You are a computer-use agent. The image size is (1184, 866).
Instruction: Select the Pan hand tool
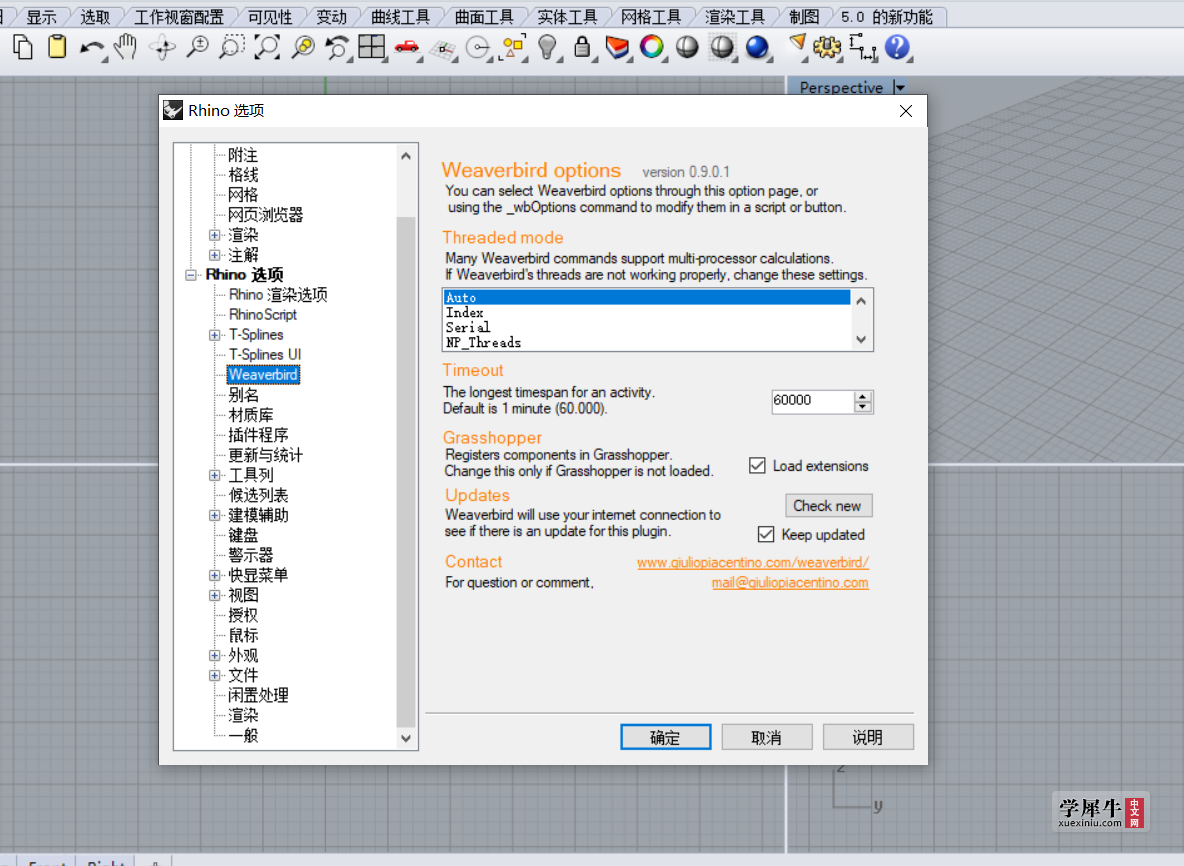pos(125,47)
